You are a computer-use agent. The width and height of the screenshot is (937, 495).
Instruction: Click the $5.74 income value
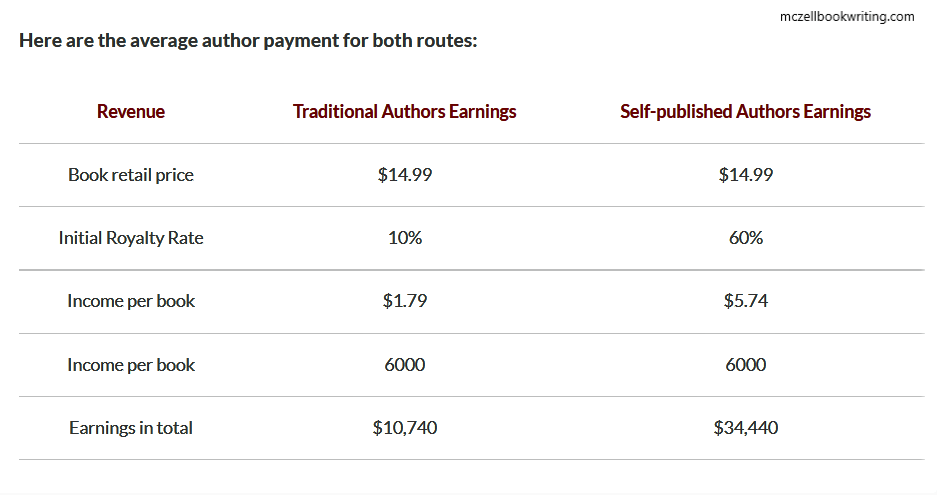pos(746,301)
